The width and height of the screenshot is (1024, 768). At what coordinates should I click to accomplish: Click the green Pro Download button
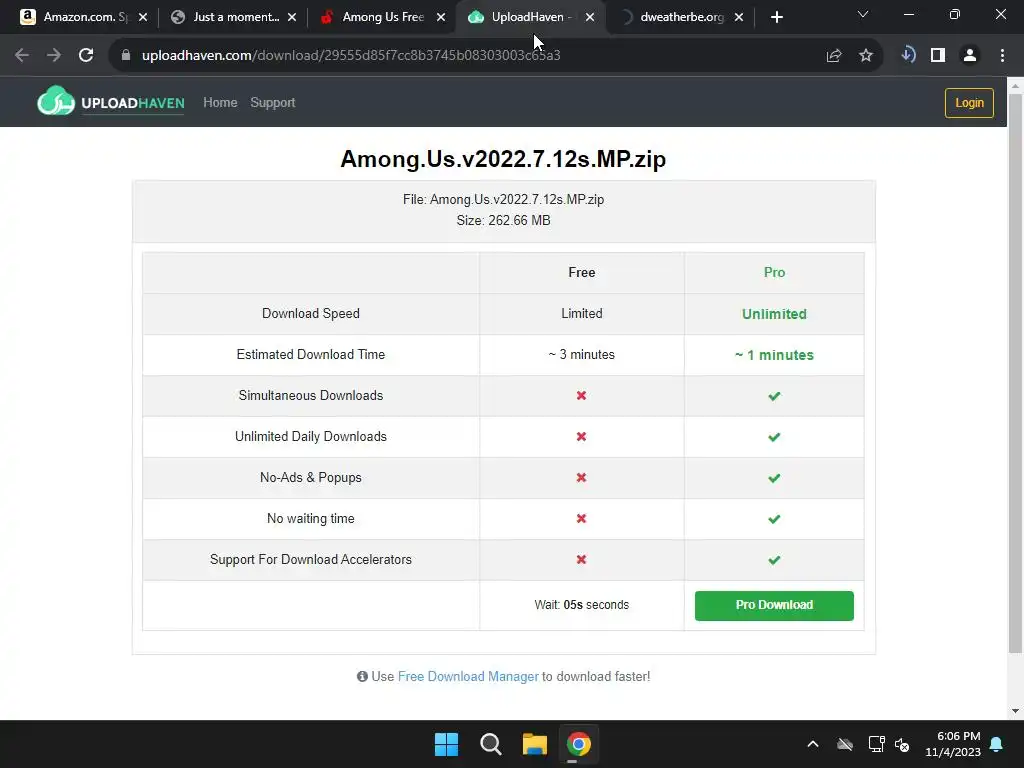[x=774, y=605]
